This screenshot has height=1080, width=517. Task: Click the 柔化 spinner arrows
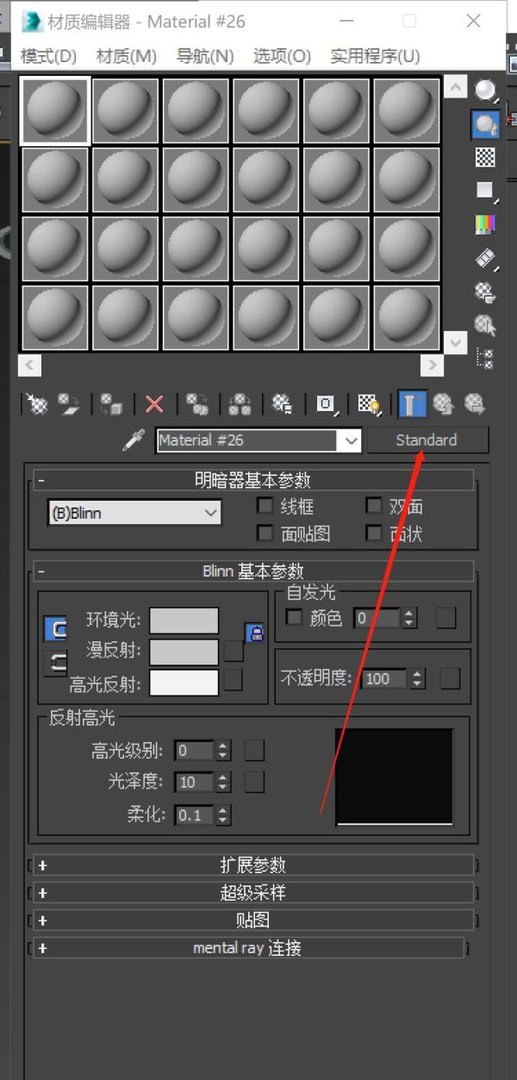click(x=222, y=816)
